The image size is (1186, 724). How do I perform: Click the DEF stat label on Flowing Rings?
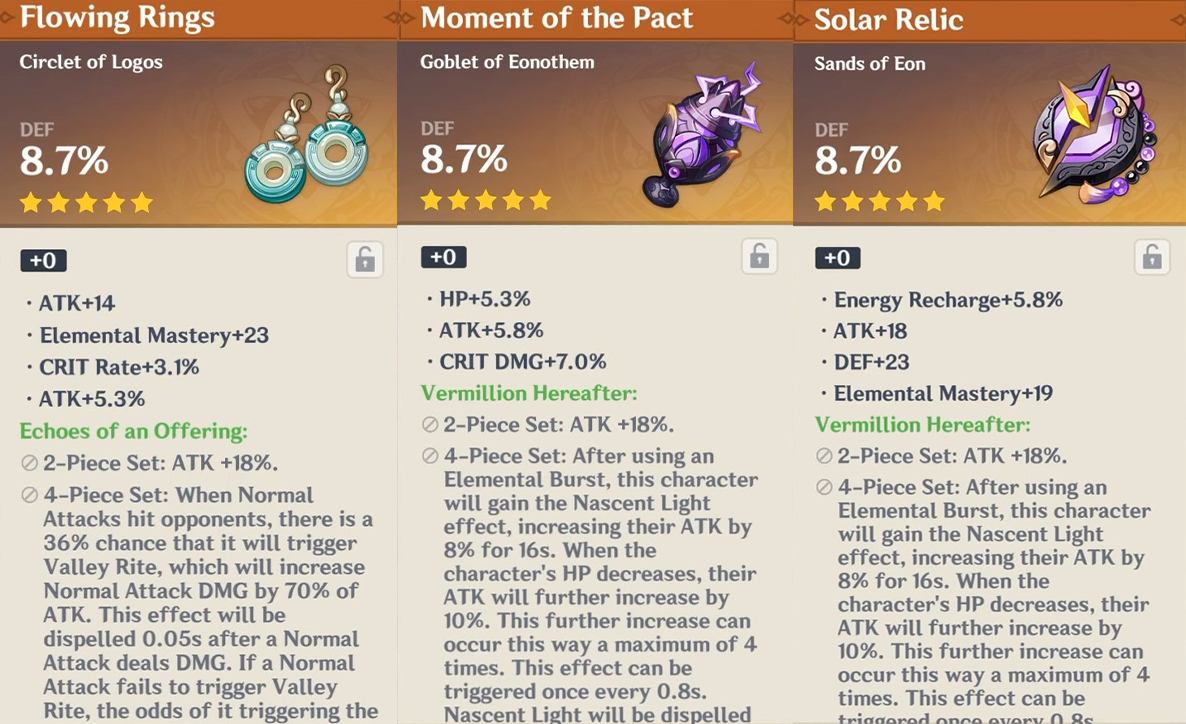coord(37,129)
